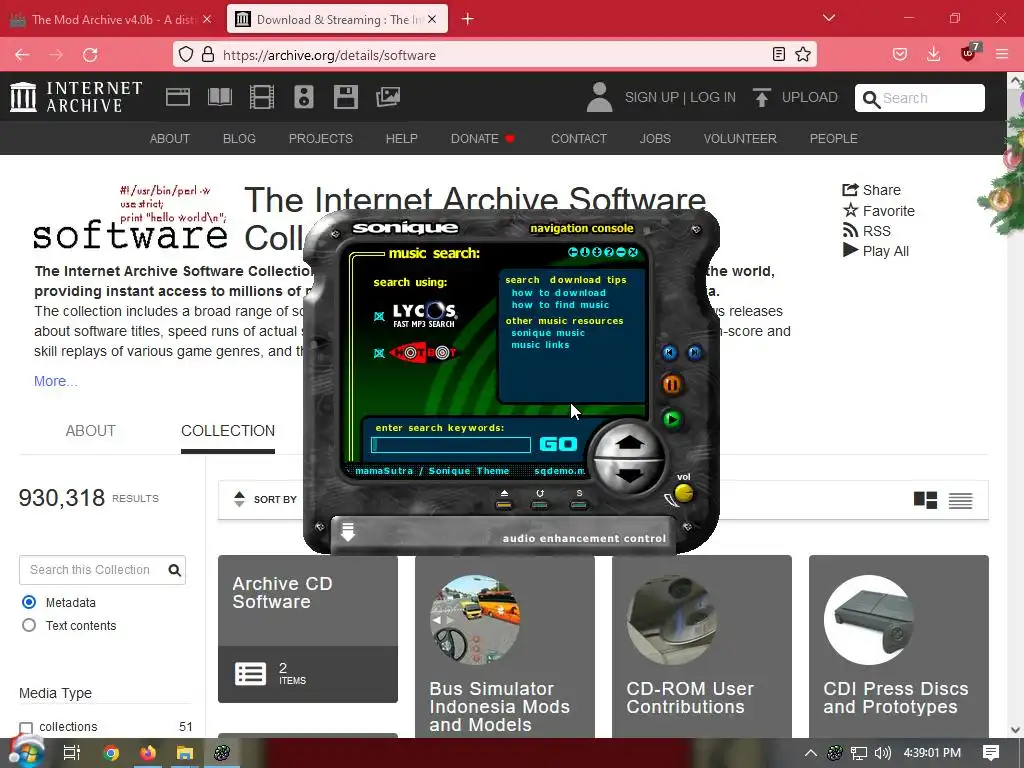The width and height of the screenshot is (1024, 768).
Task: Click the user avatar icon
Action: tap(599, 97)
